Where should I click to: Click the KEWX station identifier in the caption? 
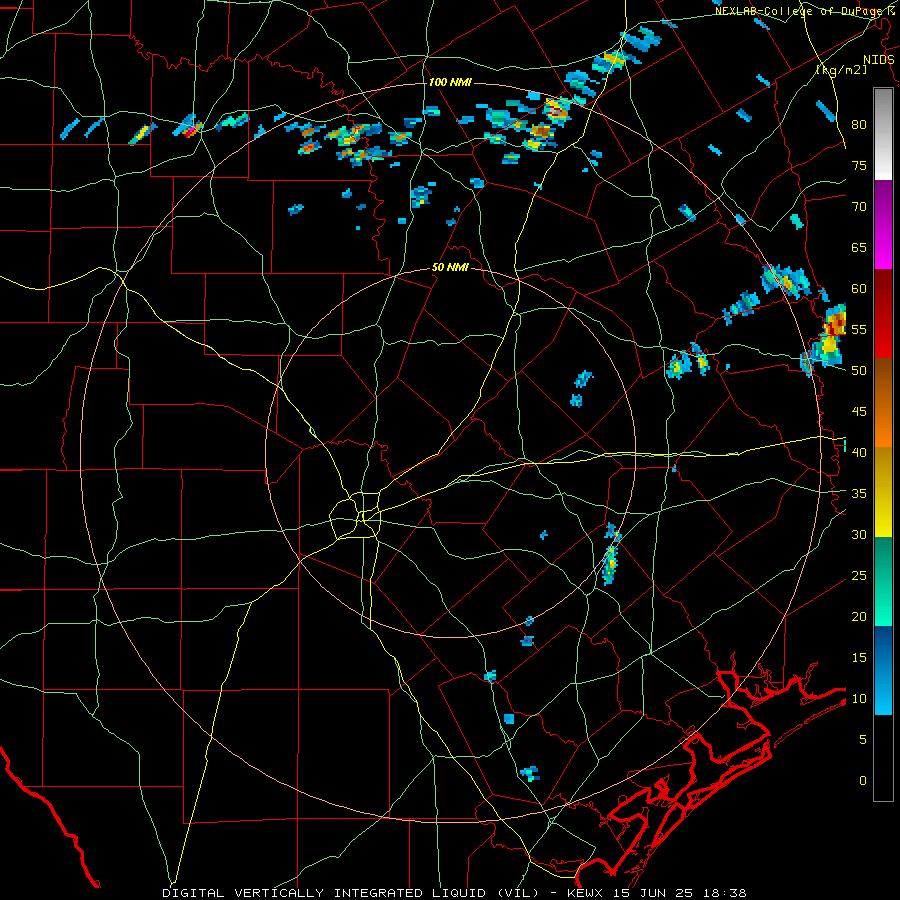point(586,893)
